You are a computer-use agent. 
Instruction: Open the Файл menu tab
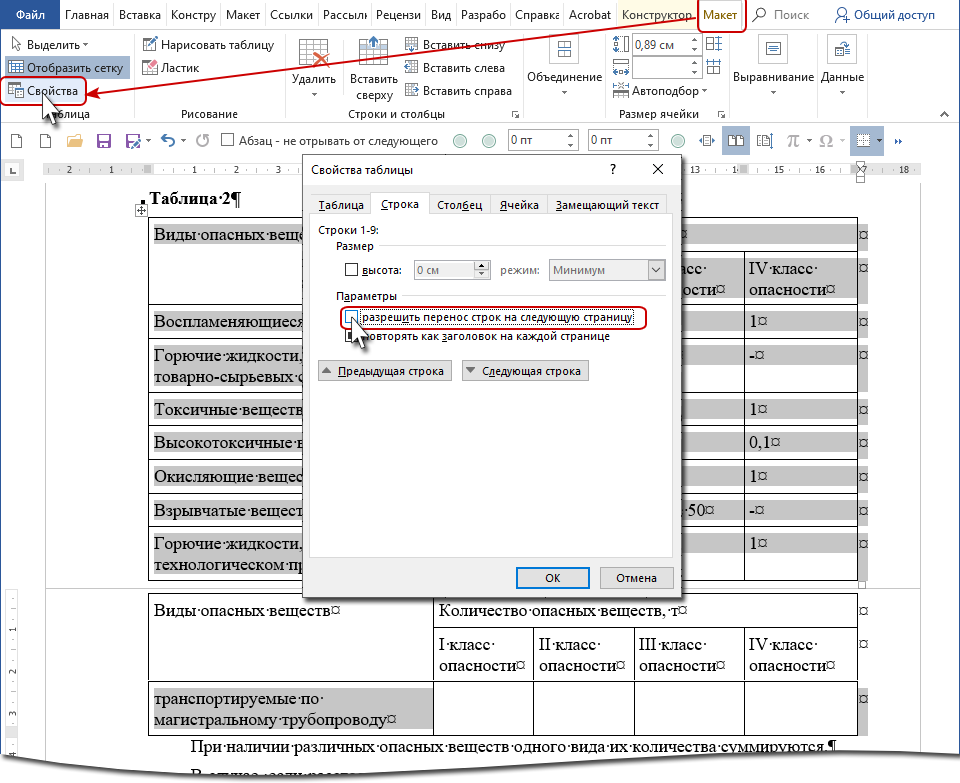31,15
